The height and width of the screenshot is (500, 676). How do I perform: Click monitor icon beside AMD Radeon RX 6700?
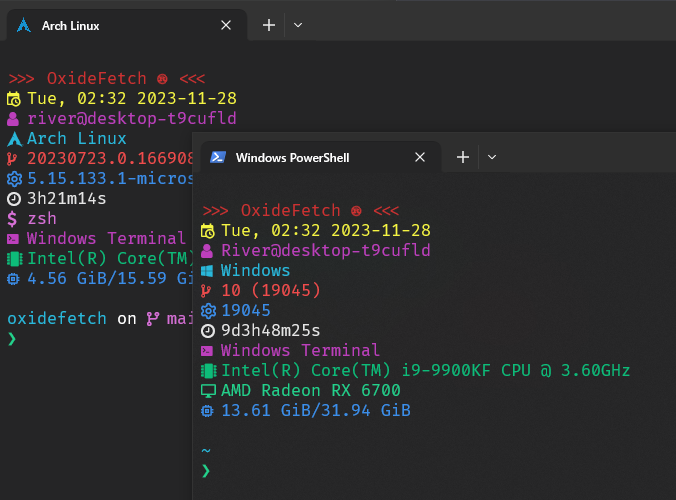point(208,391)
